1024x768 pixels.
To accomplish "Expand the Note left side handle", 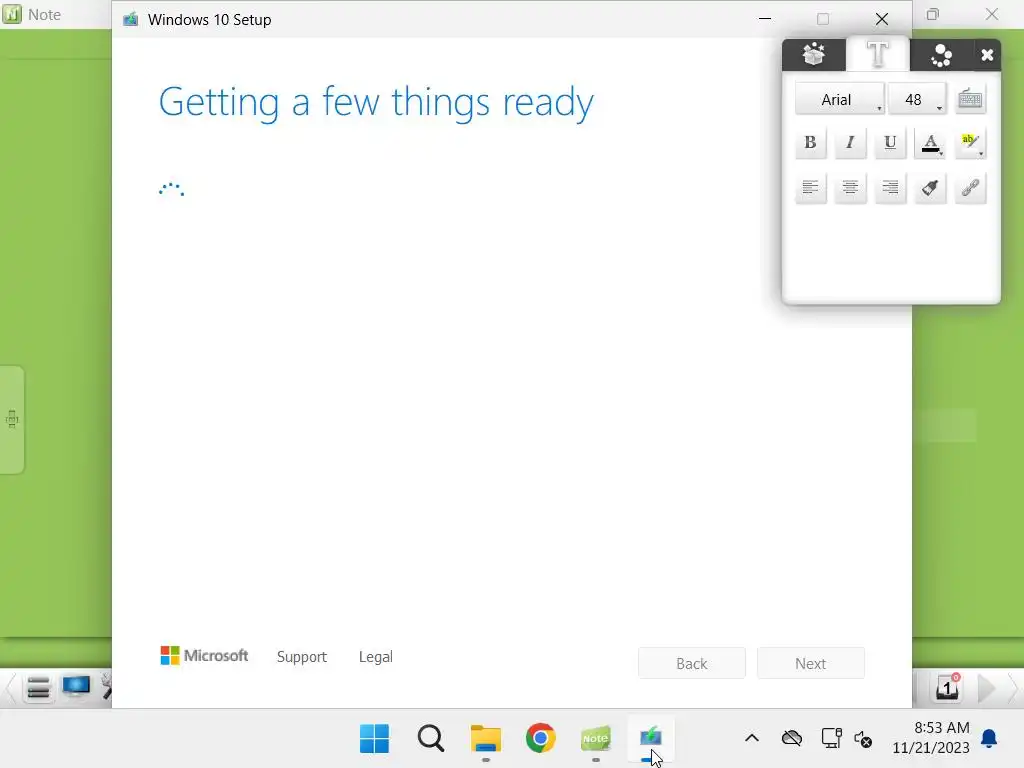I will pos(12,419).
